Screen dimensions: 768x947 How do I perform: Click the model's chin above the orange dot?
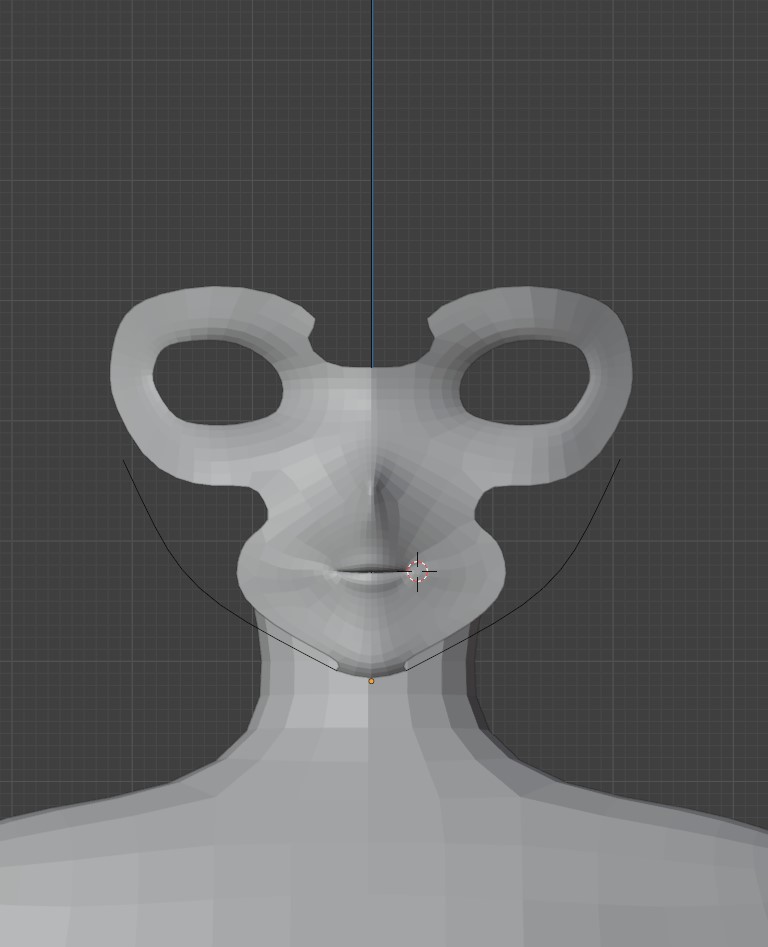(371, 661)
